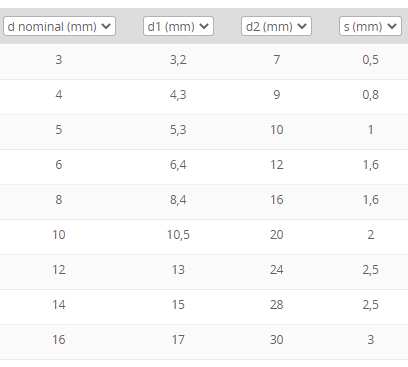The height and width of the screenshot is (367, 408).
Task: Select the d1 value 3,2 cell
Action: tap(178, 60)
